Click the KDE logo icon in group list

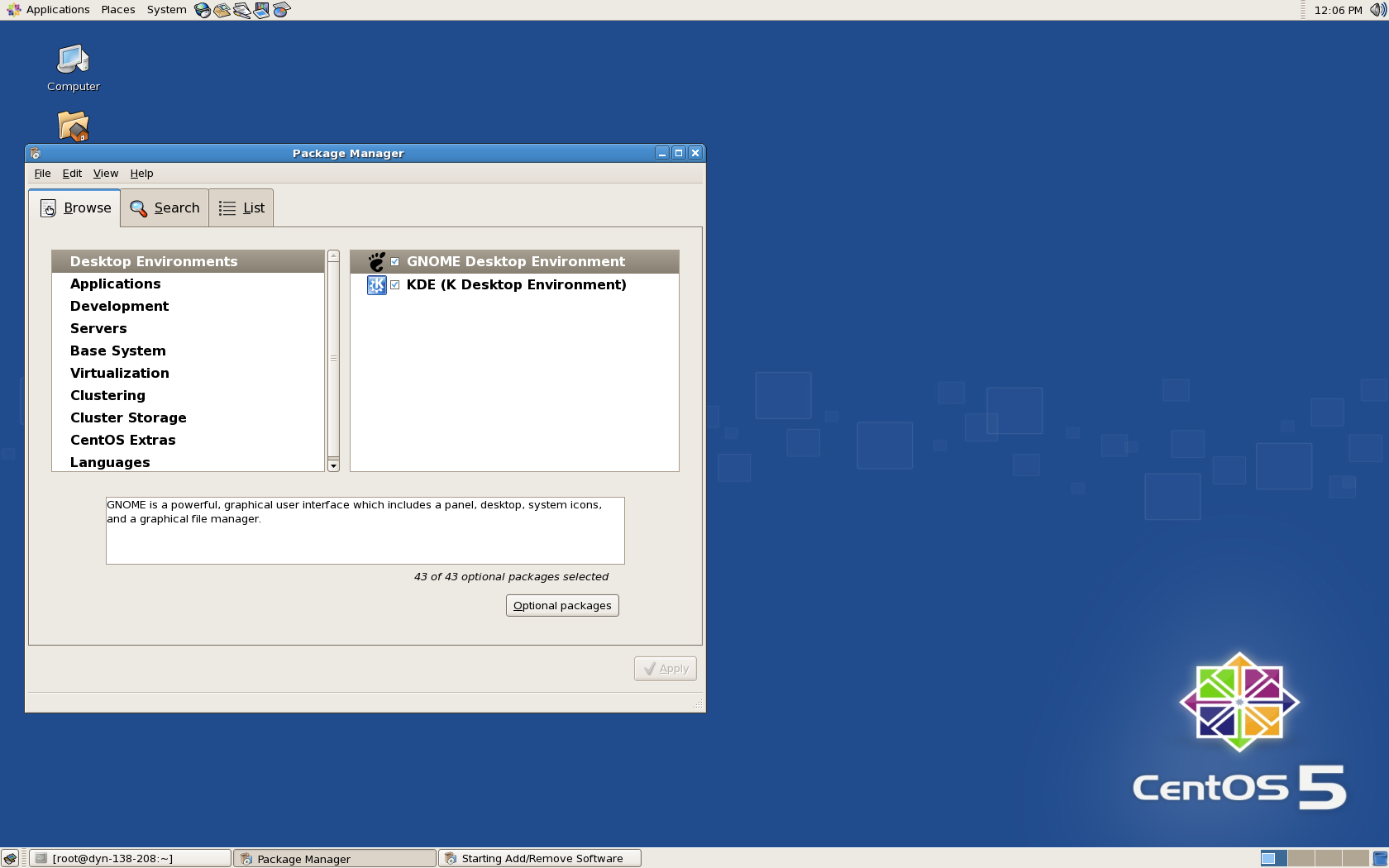(376, 285)
